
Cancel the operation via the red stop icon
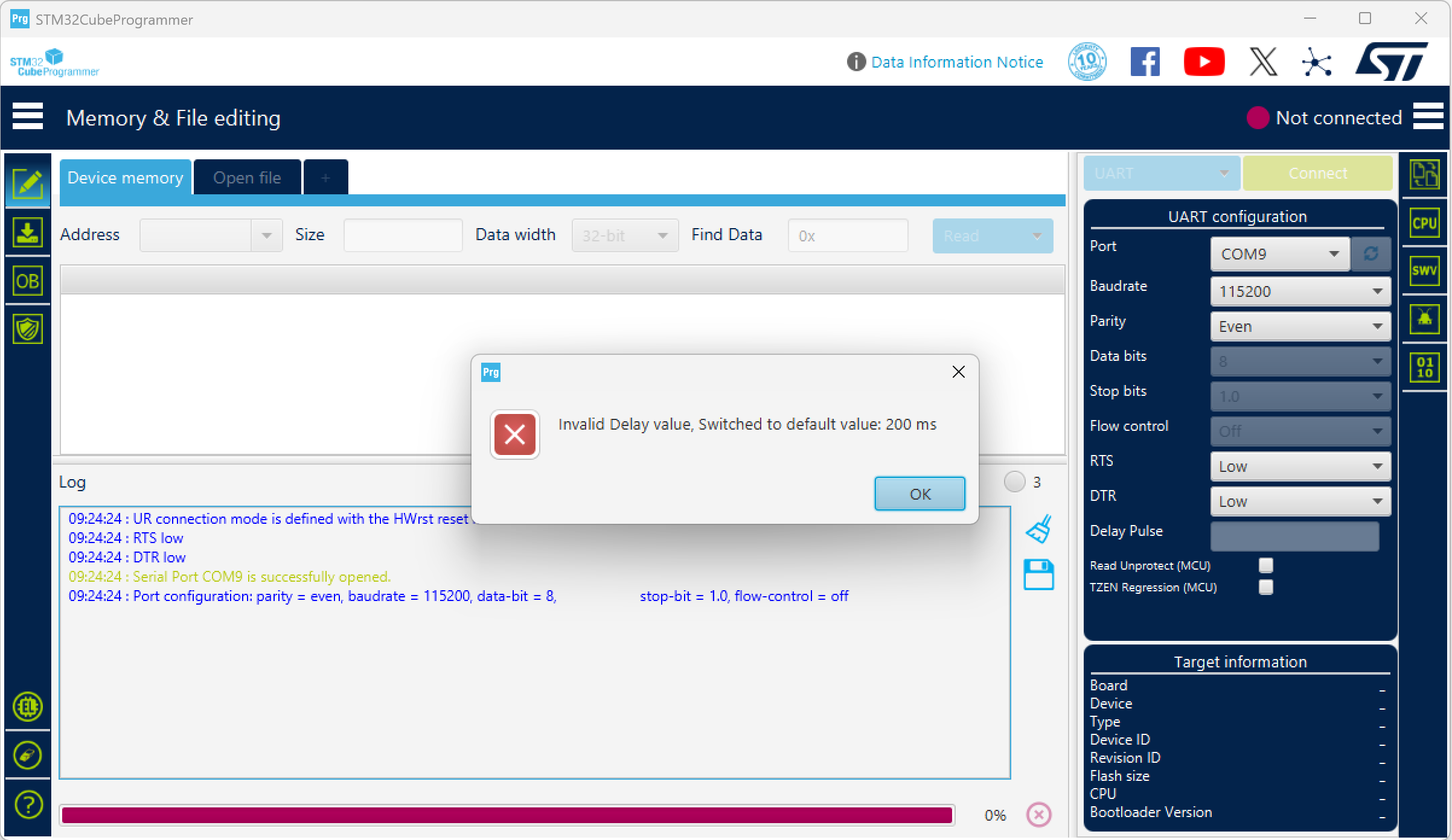pyautogui.click(x=1038, y=815)
